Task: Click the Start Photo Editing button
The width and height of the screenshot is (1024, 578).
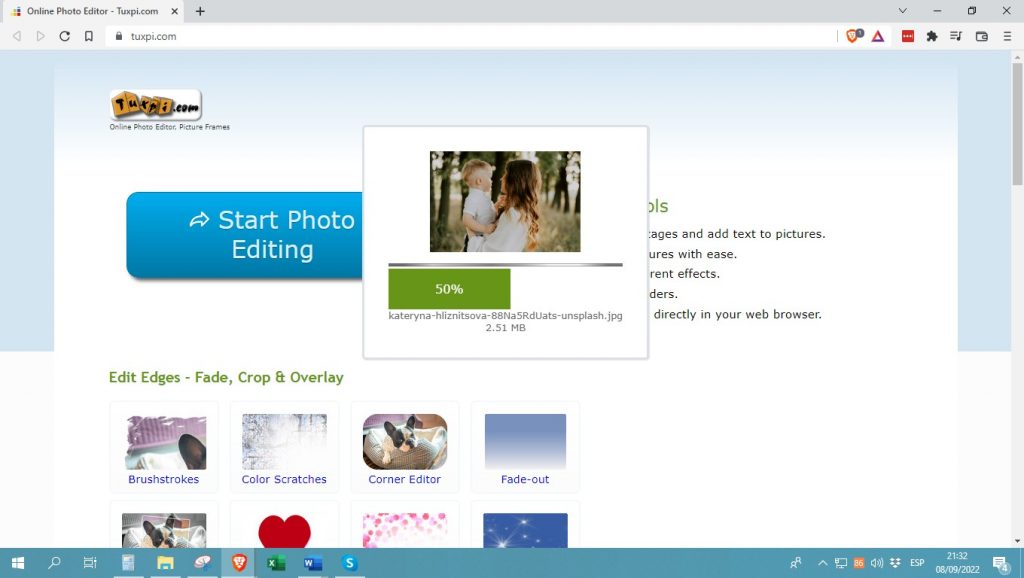Action: (x=245, y=235)
